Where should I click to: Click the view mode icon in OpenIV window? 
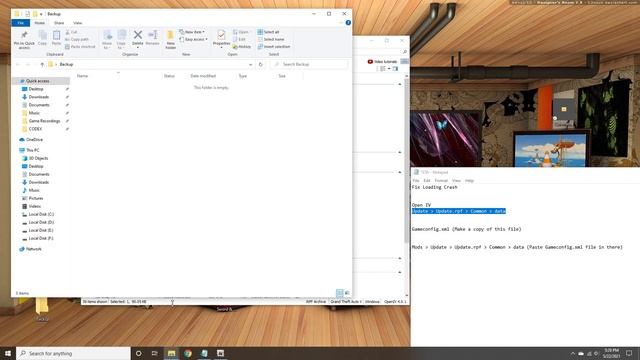tap(382, 69)
